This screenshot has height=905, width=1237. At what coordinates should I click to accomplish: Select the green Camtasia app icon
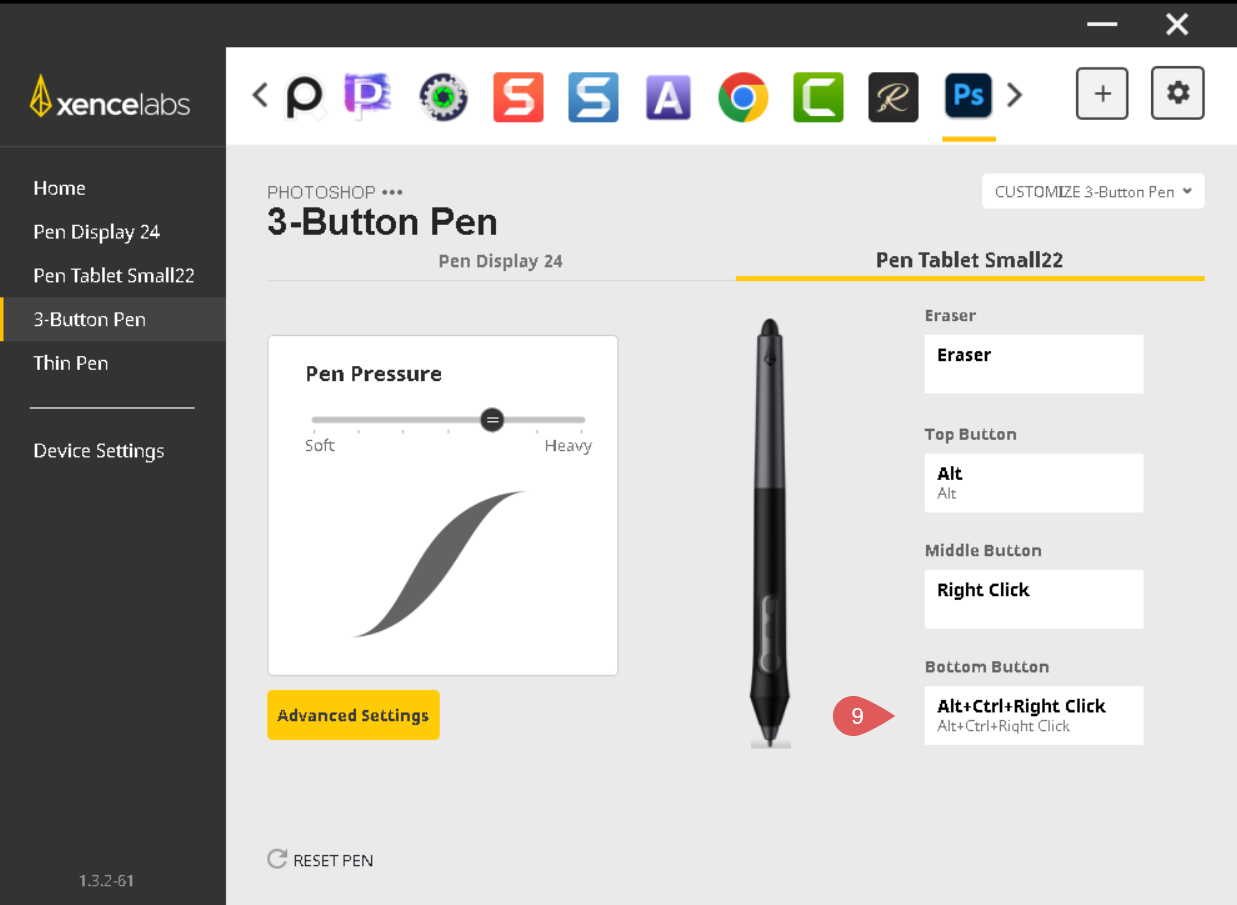click(818, 97)
